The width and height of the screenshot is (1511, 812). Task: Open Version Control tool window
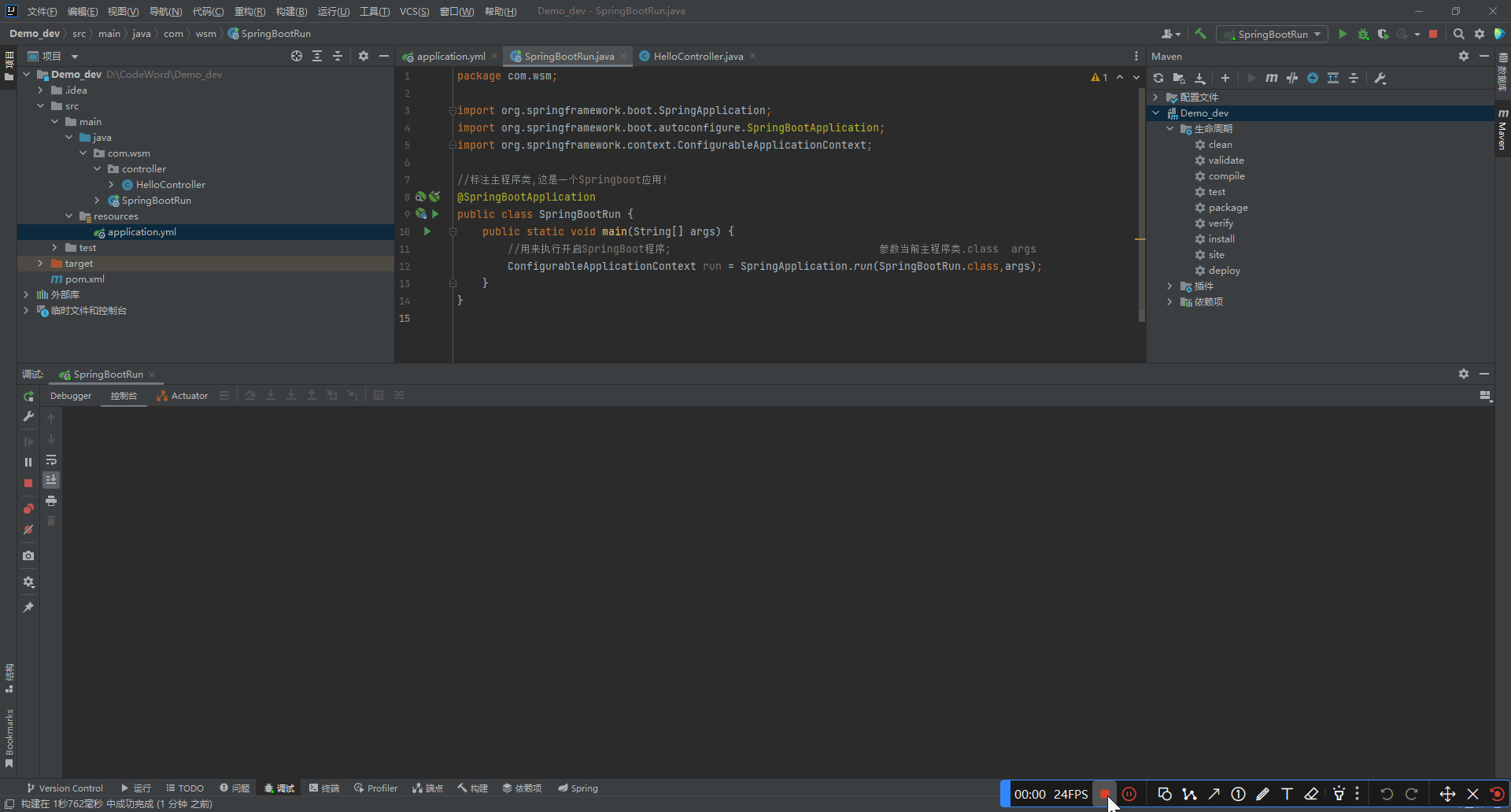65,788
